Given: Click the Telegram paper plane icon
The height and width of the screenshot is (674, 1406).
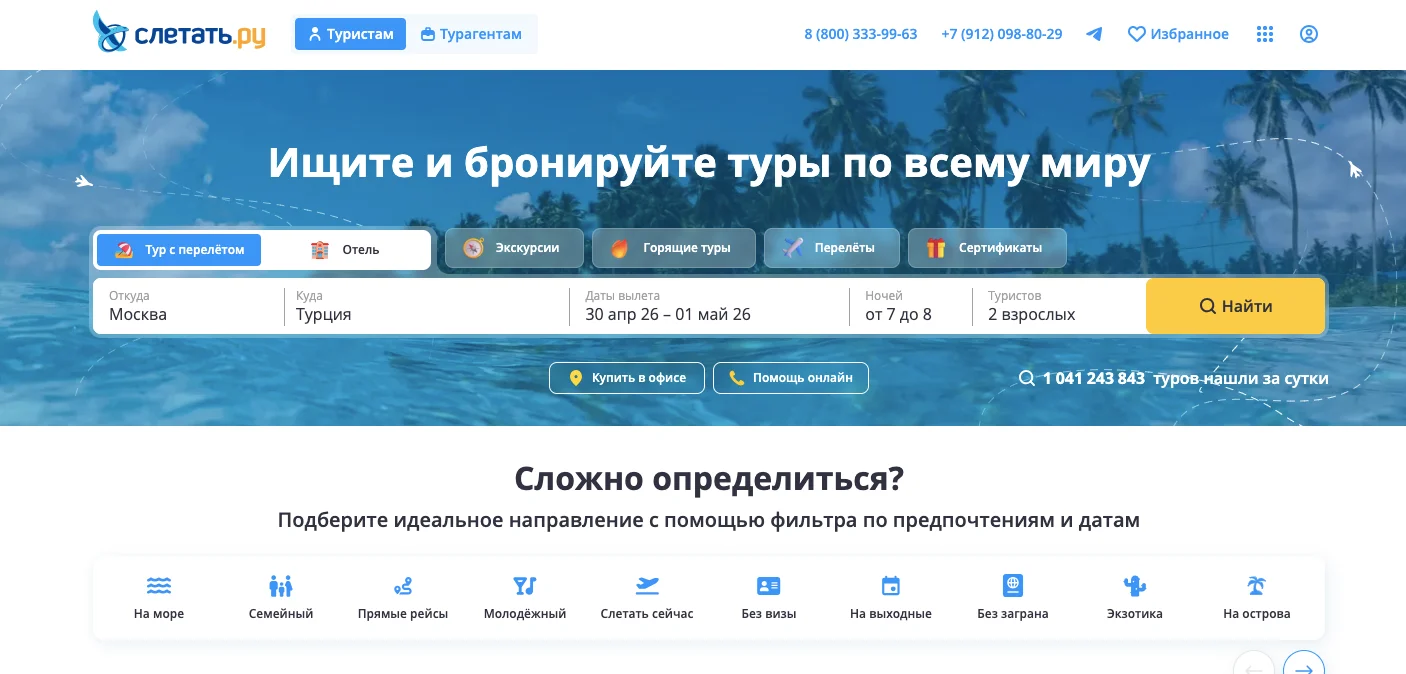Looking at the screenshot, I should click(1093, 33).
